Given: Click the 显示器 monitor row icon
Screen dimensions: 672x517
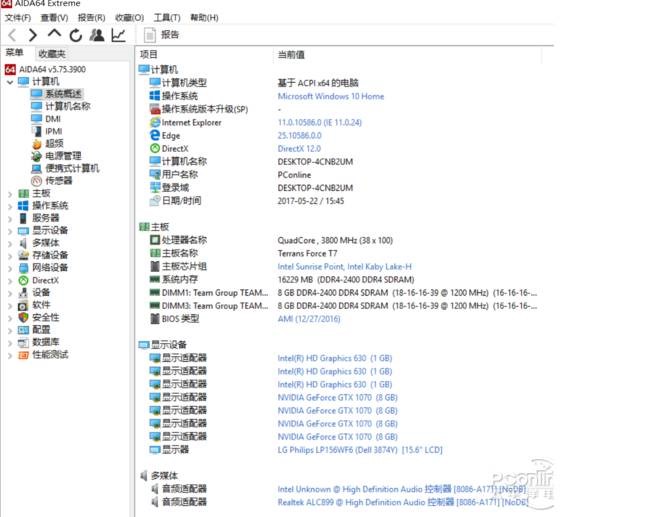Looking at the screenshot, I should click(155, 450).
